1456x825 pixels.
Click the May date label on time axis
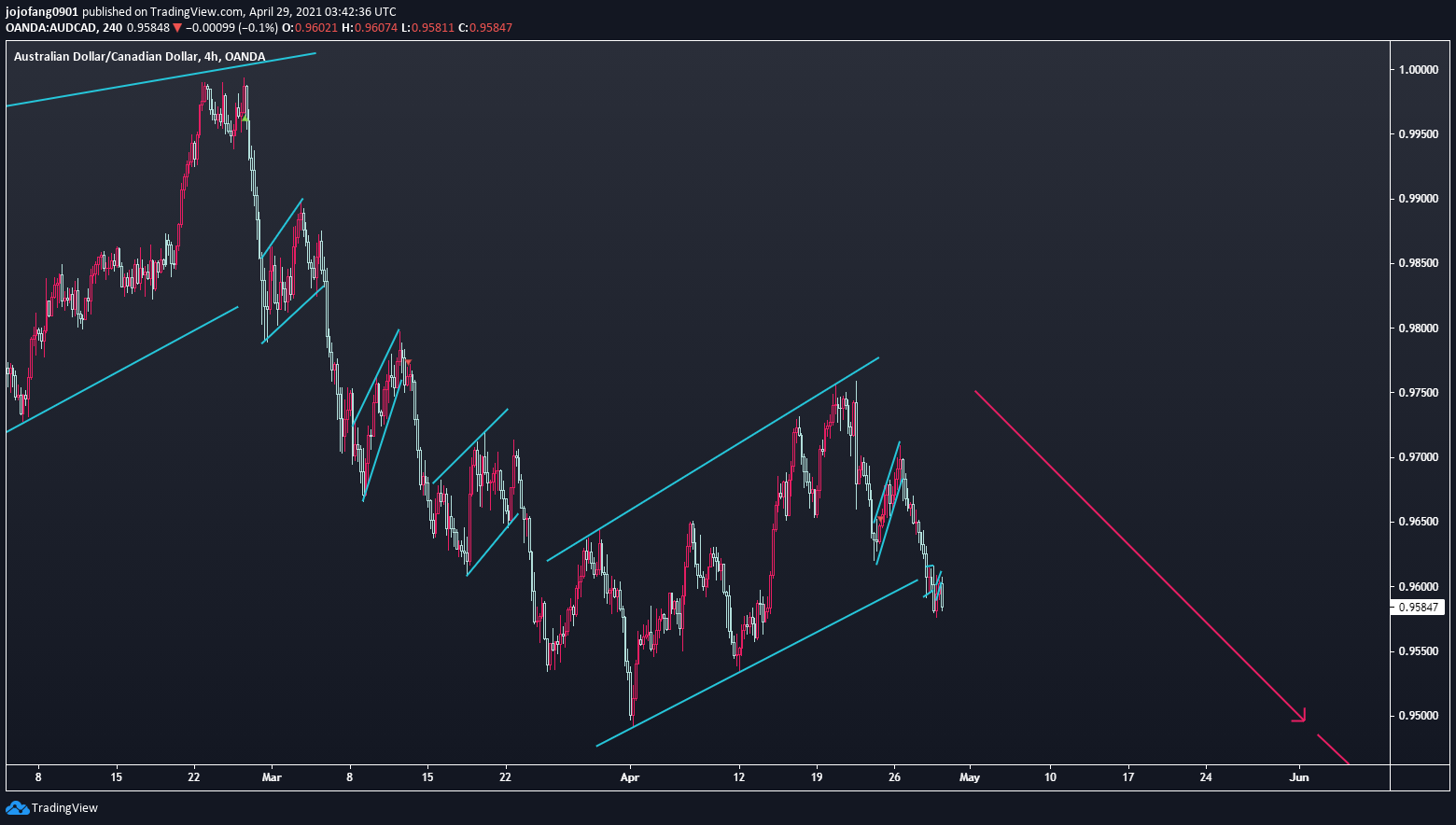coord(970,776)
